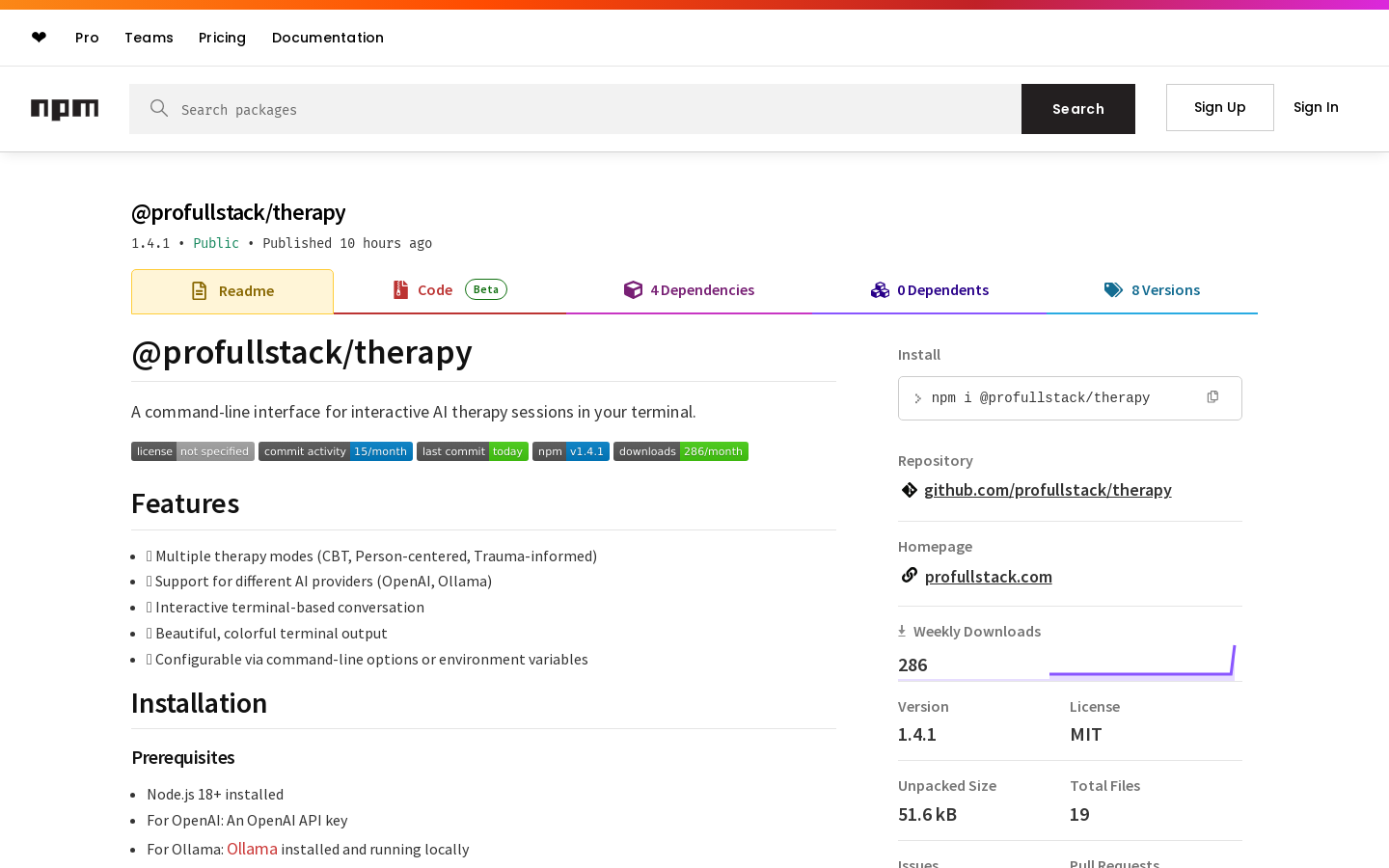This screenshot has width=1389, height=868.
Task: Click the Sign In link
Action: (x=1316, y=107)
